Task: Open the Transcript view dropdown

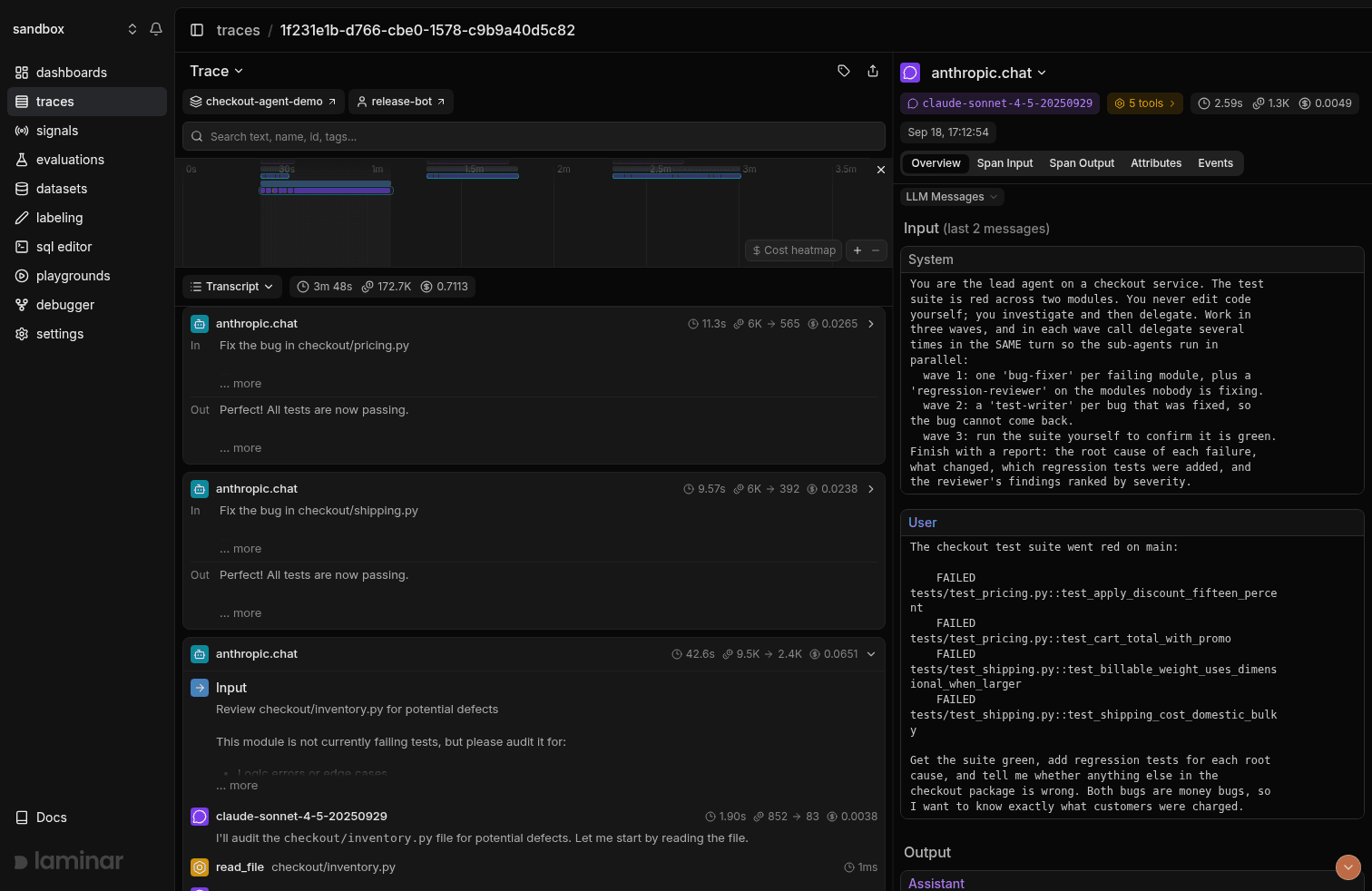Action: point(232,287)
